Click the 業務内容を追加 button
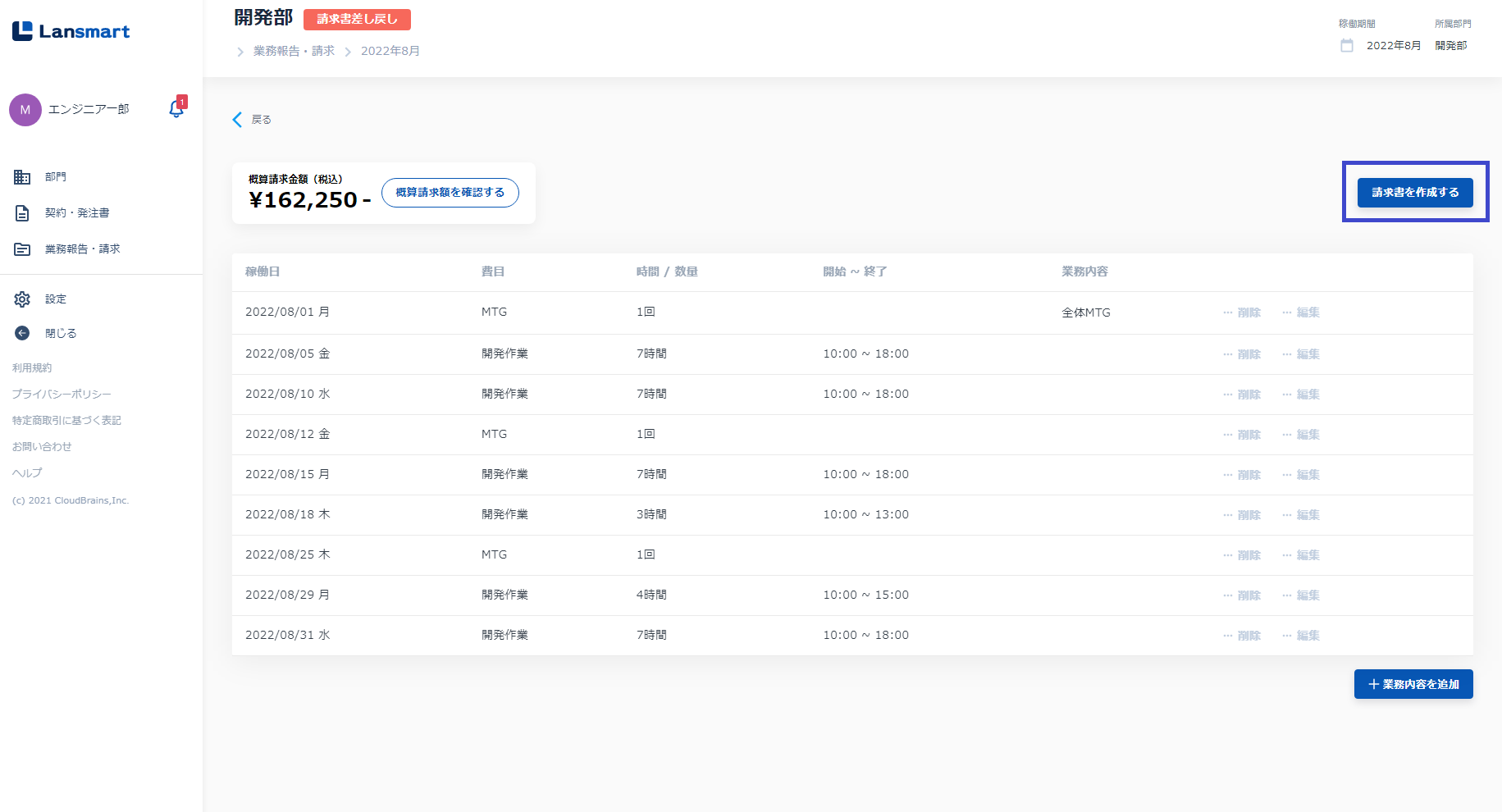 1413,684
